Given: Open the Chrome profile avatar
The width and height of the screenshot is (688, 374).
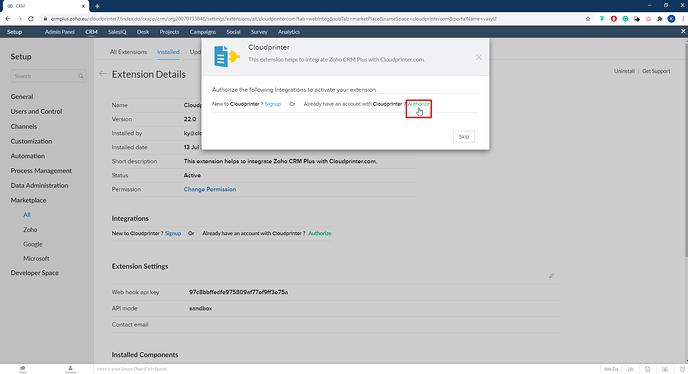Looking at the screenshot, I should coord(671,19).
